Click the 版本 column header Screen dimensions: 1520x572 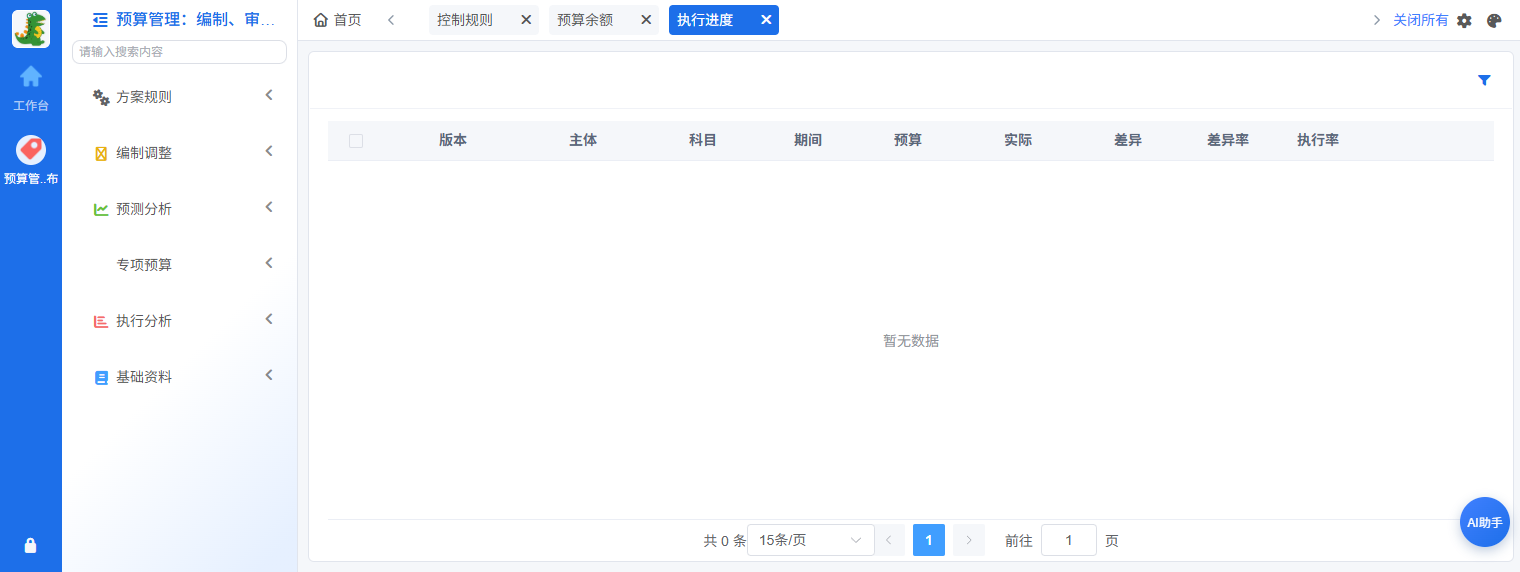click(453, 141)
